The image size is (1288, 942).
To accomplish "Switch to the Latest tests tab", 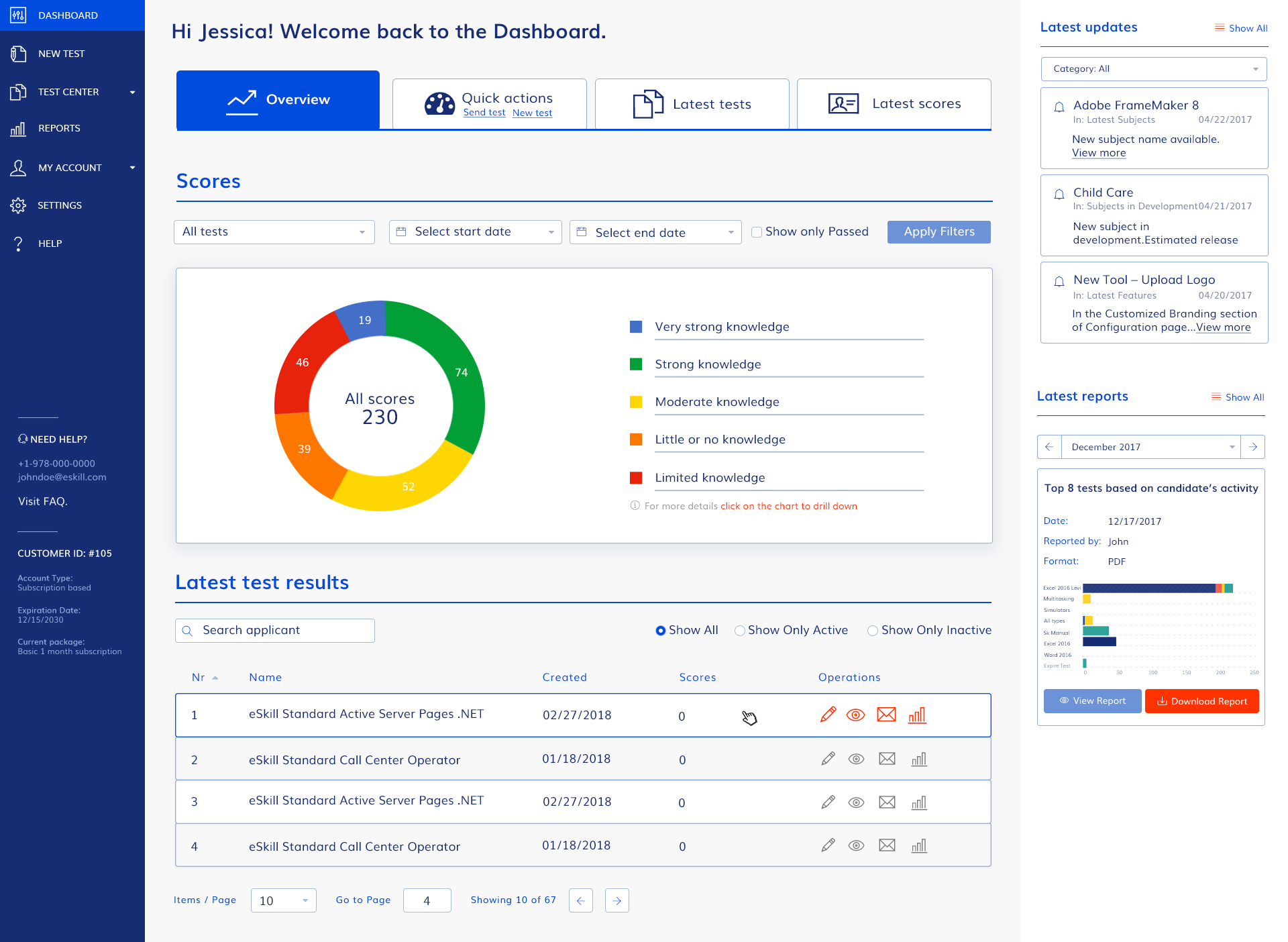I will click(692, 104).
